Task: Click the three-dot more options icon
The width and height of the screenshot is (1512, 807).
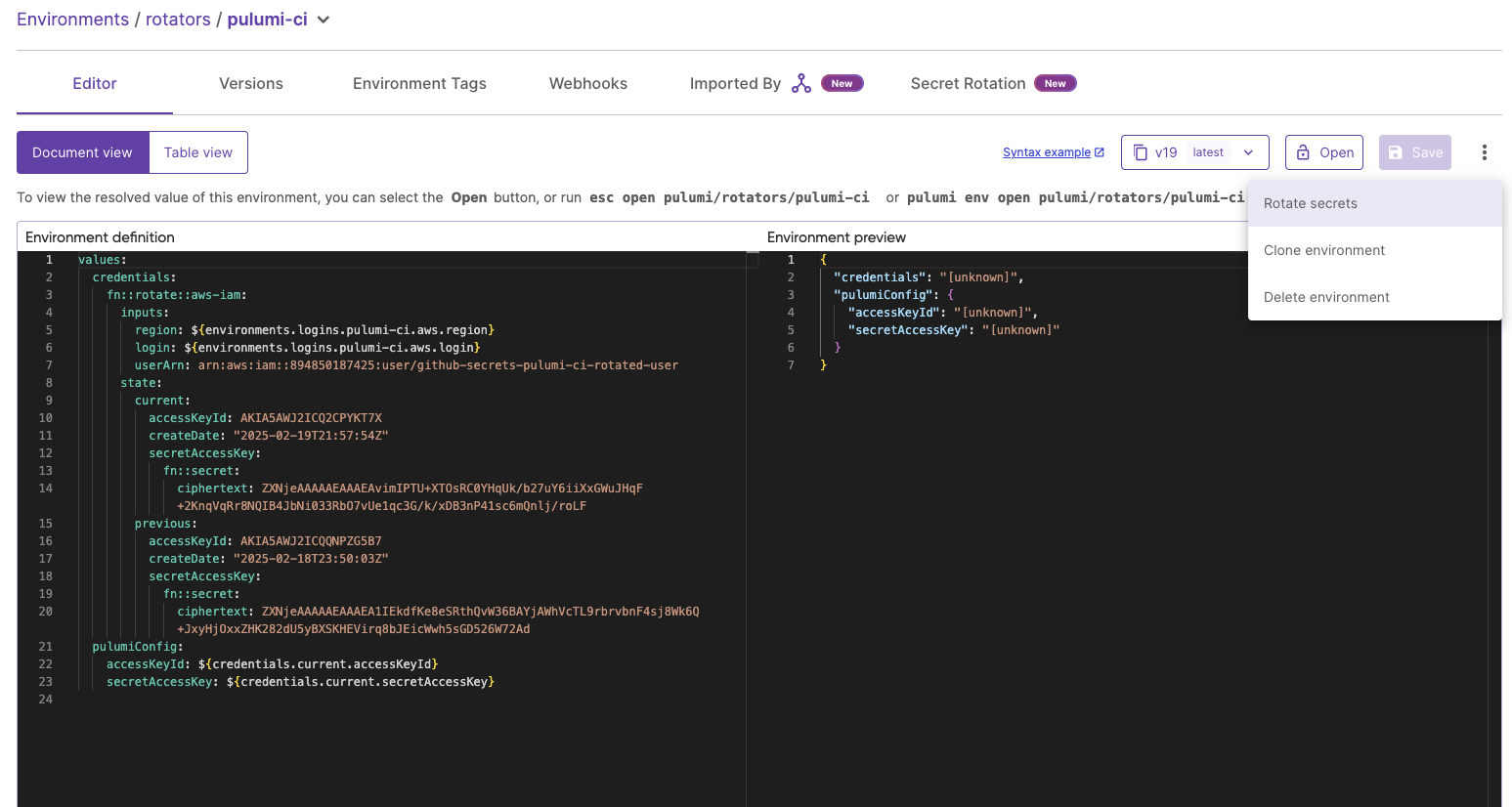Action: click(1484, 152)
